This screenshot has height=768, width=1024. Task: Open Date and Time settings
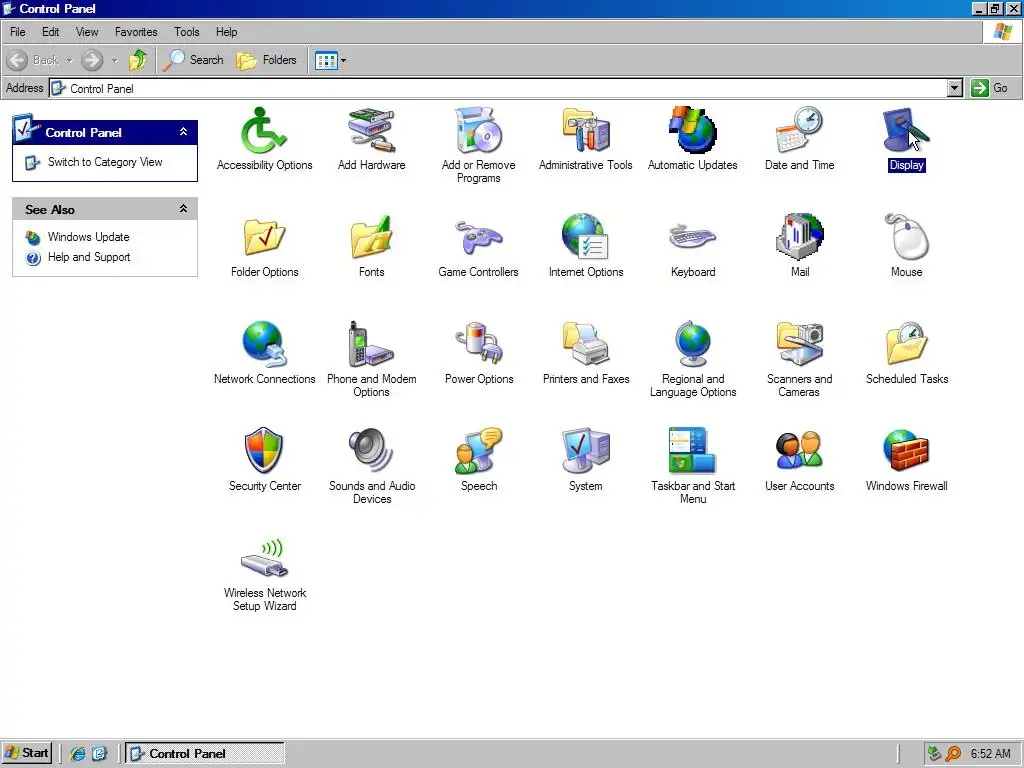point(799,130)
